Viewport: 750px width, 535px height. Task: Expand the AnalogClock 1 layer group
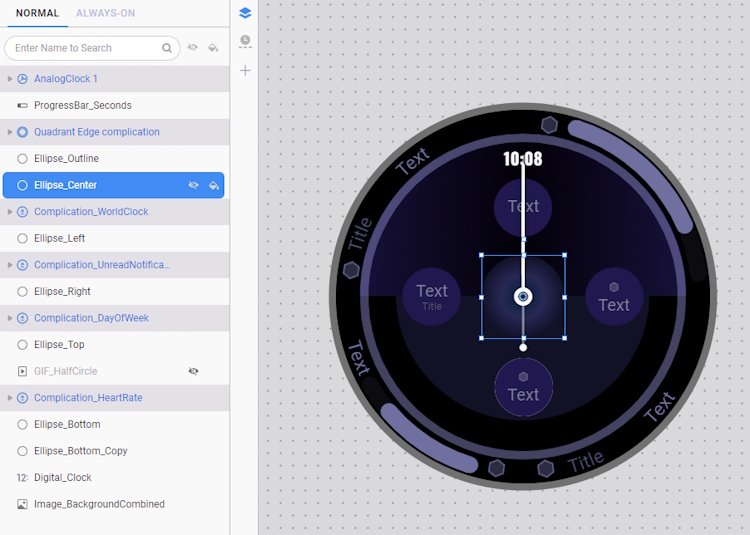10,79
